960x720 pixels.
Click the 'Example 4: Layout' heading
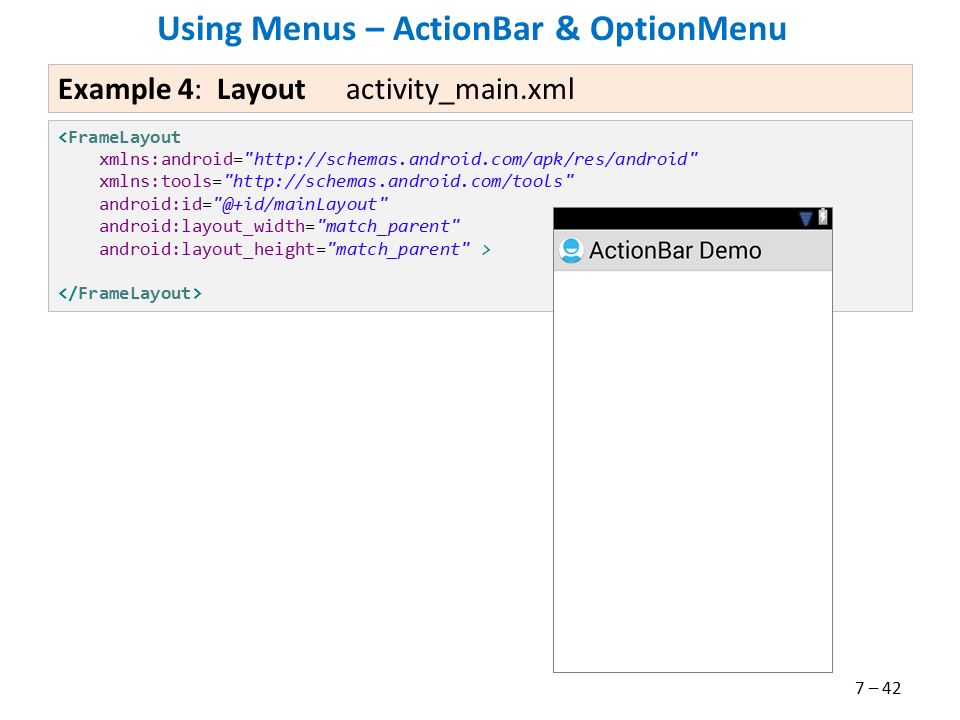181,89
